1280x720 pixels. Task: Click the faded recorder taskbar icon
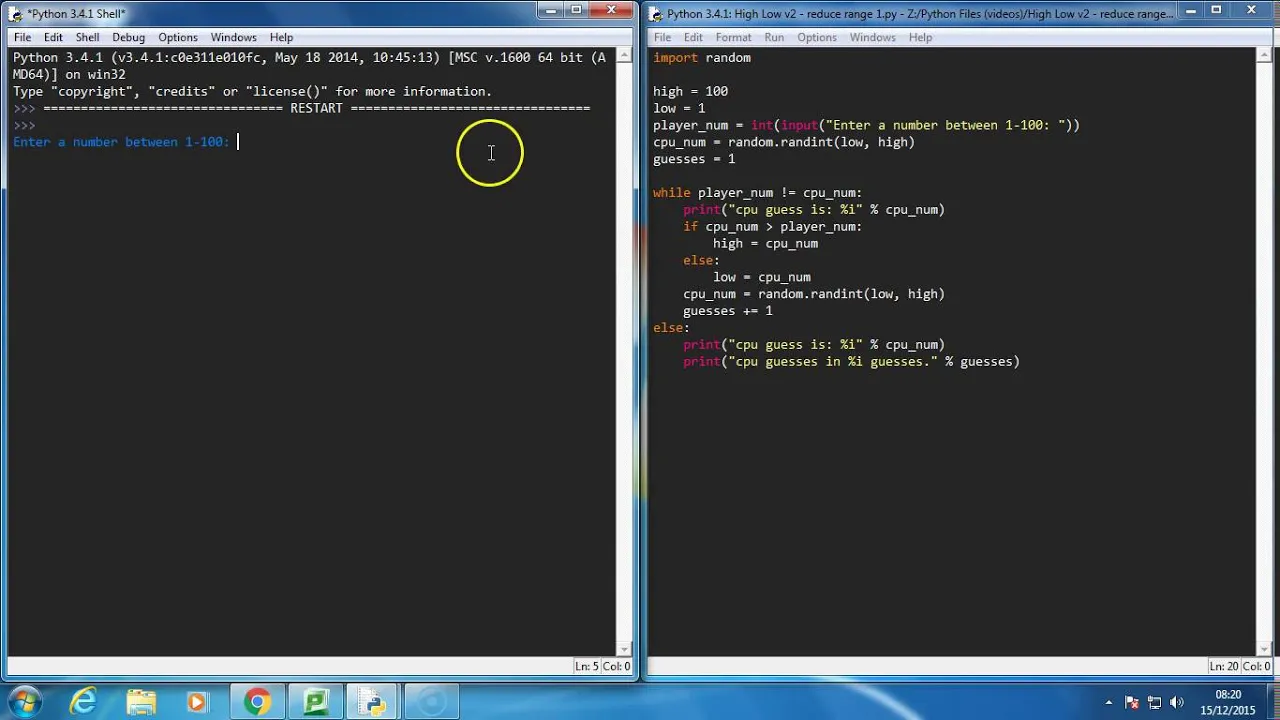432,702
